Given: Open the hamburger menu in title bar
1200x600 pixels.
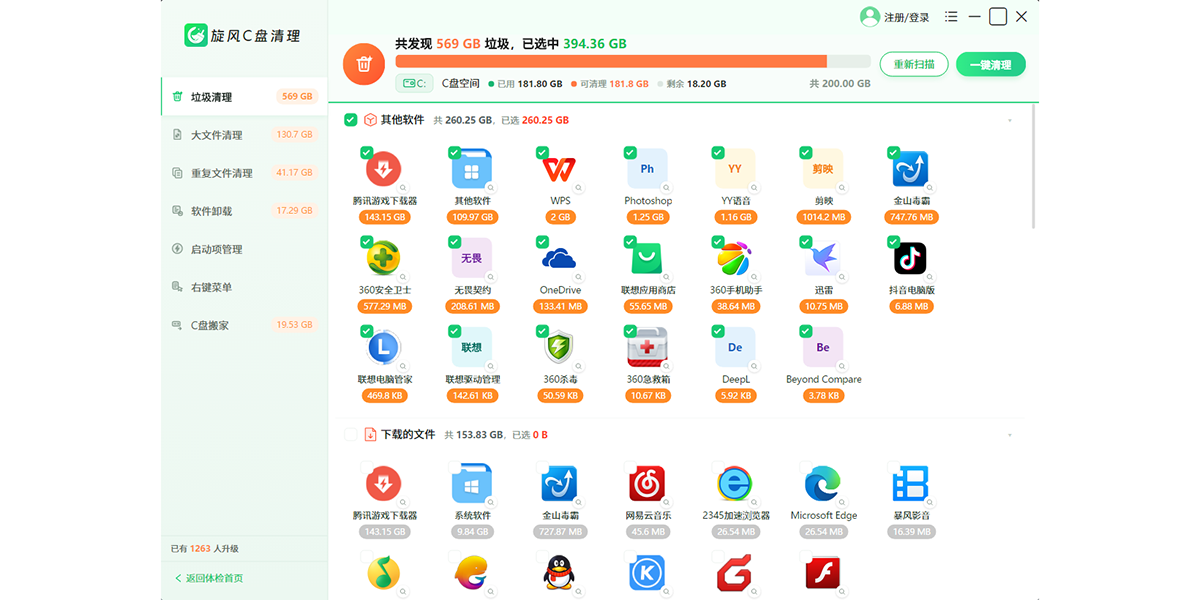Looking at the screenshot, I should 950,17.
